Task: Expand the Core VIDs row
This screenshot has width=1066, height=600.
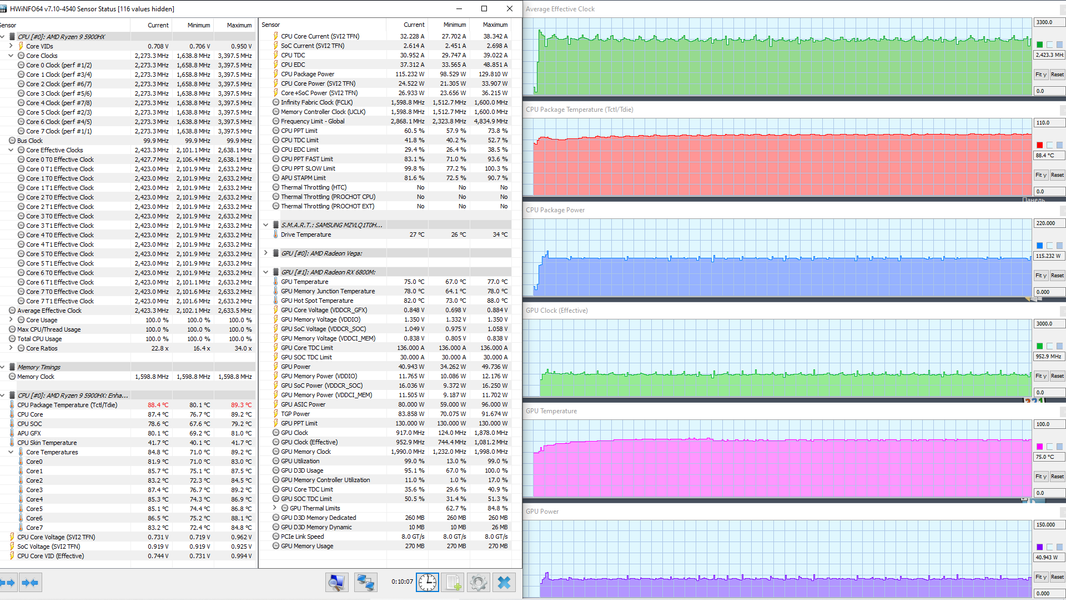Action: click(11, 46)
